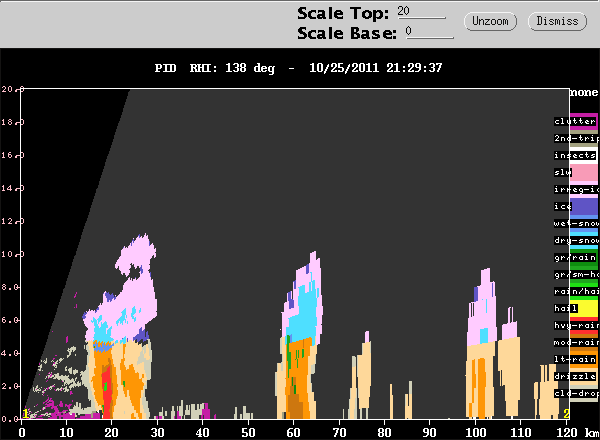The image size is (600, 440).
Task: Click the yellow endpoint marker 1
Action: 25,414
